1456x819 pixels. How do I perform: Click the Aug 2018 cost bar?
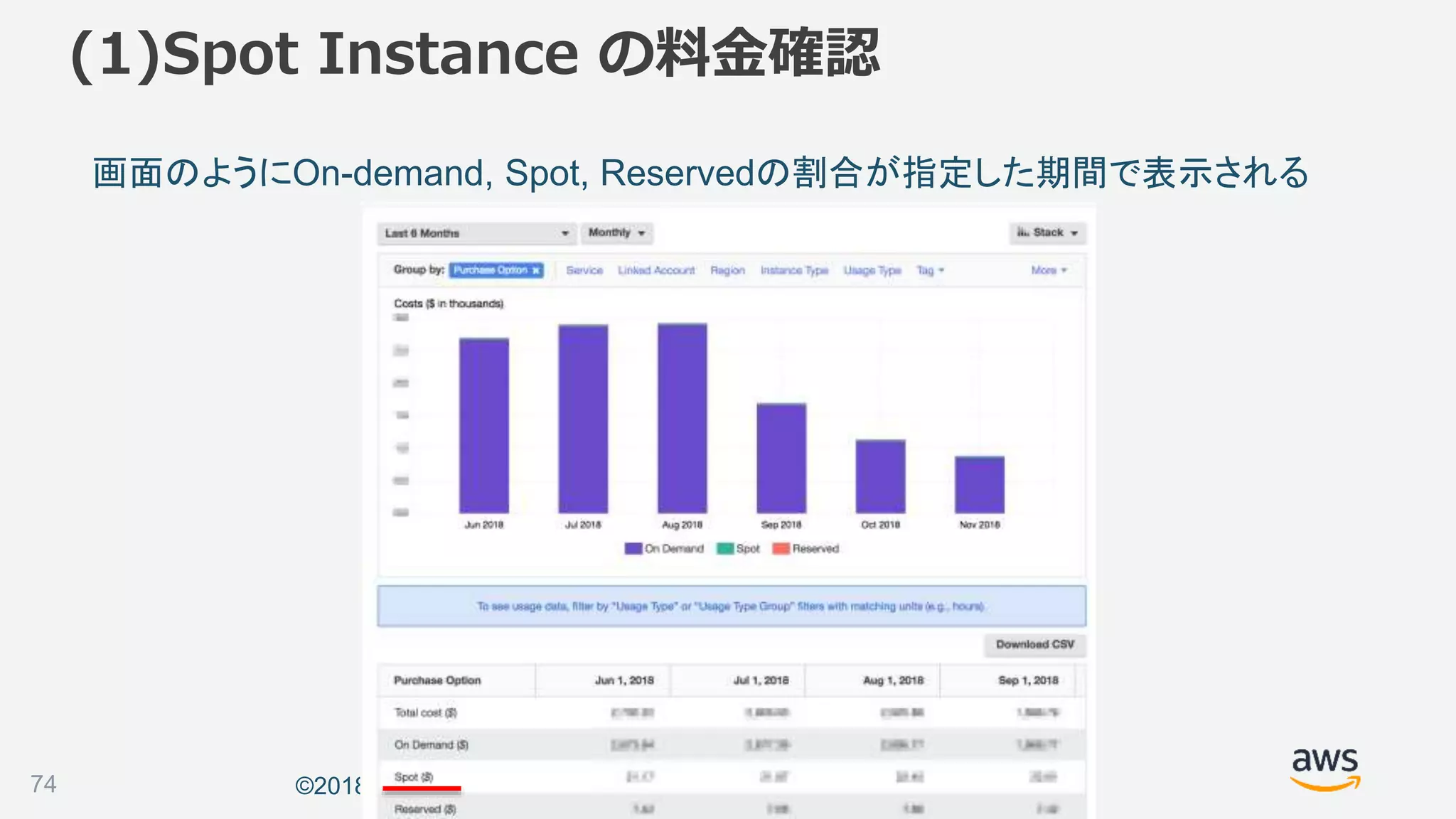tap(682, 418)
